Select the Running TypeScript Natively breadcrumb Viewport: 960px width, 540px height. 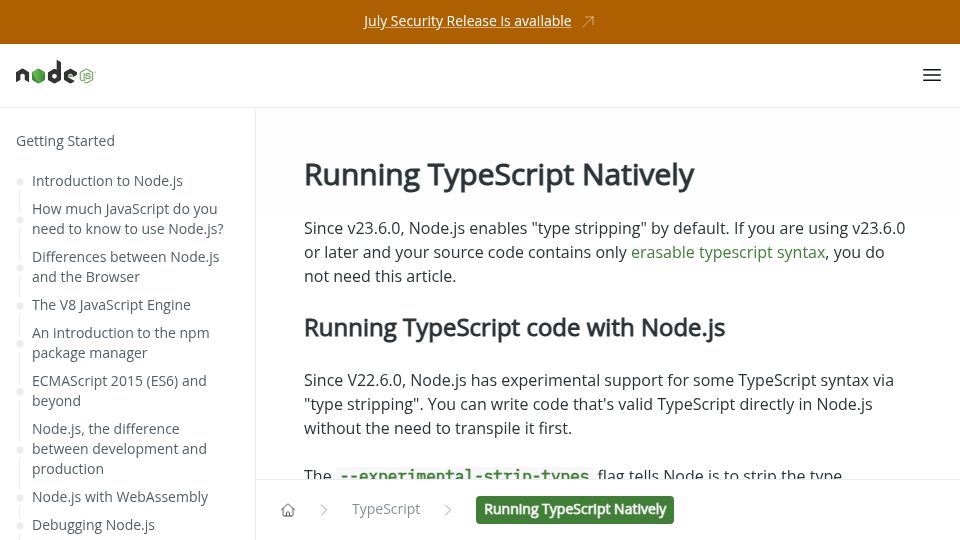(575, 510)
